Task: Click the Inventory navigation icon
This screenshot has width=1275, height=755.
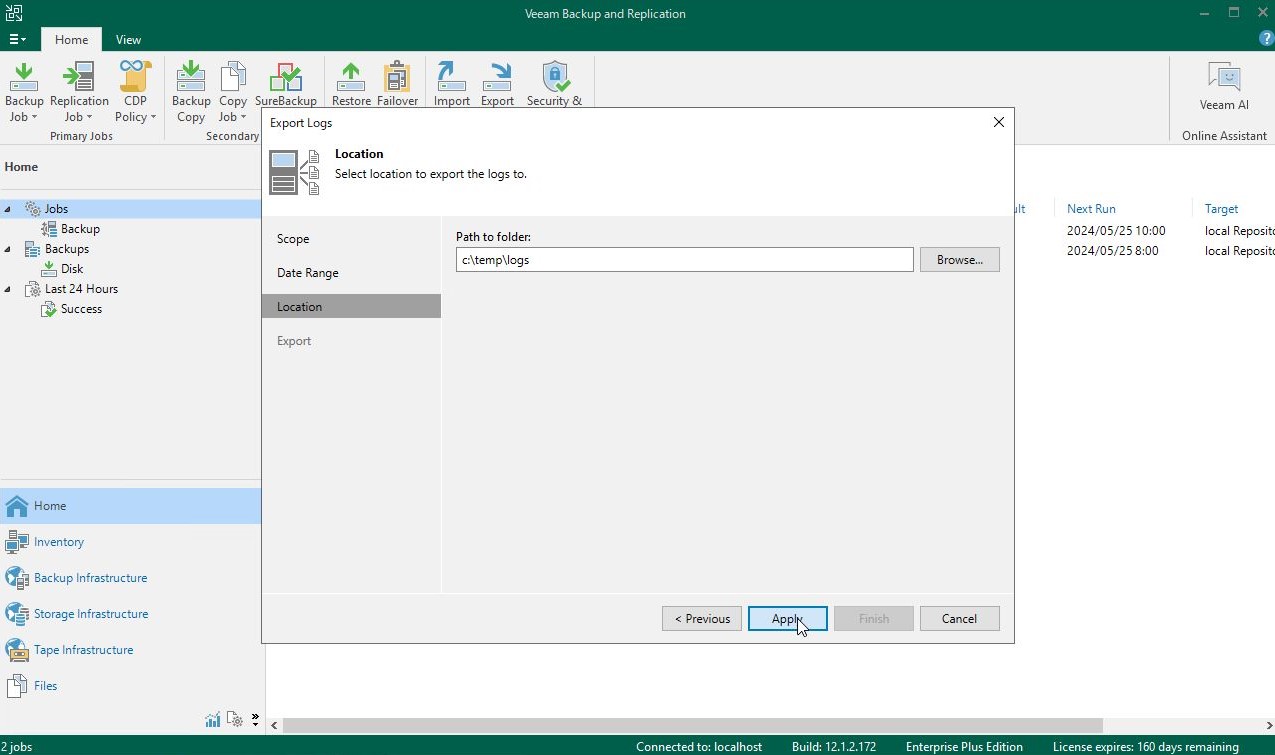Action: point(17,542)
